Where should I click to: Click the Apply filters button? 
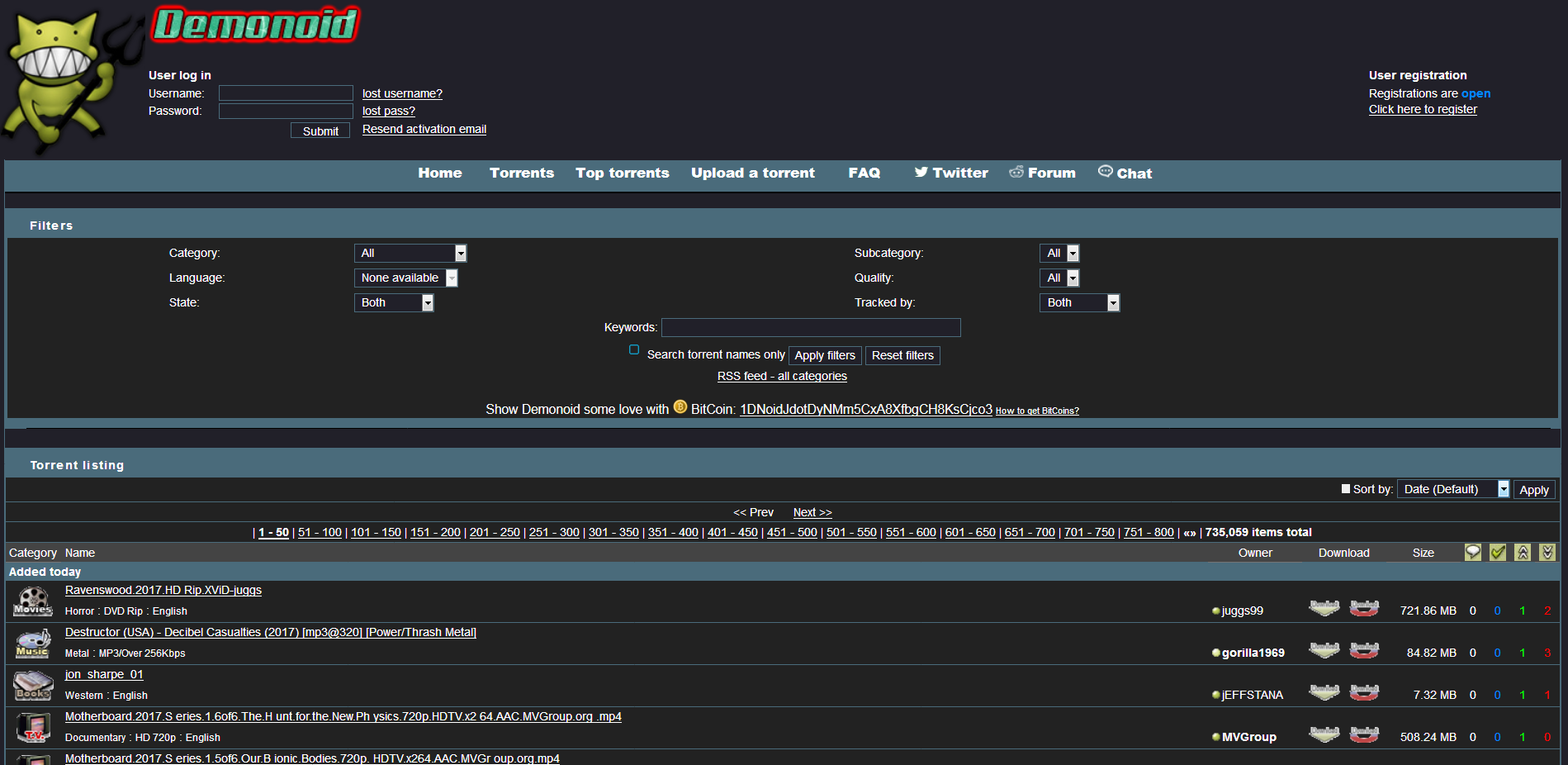(x=825, y=355)
